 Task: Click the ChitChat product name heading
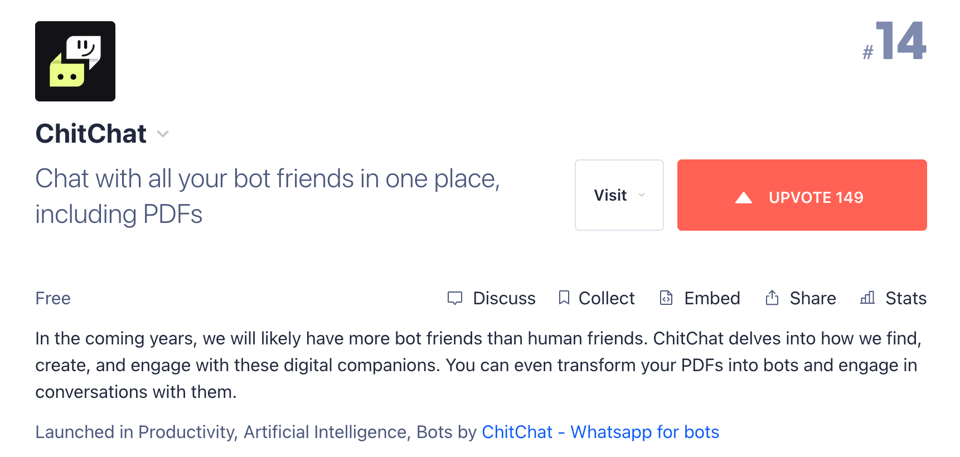coord(91,134)
